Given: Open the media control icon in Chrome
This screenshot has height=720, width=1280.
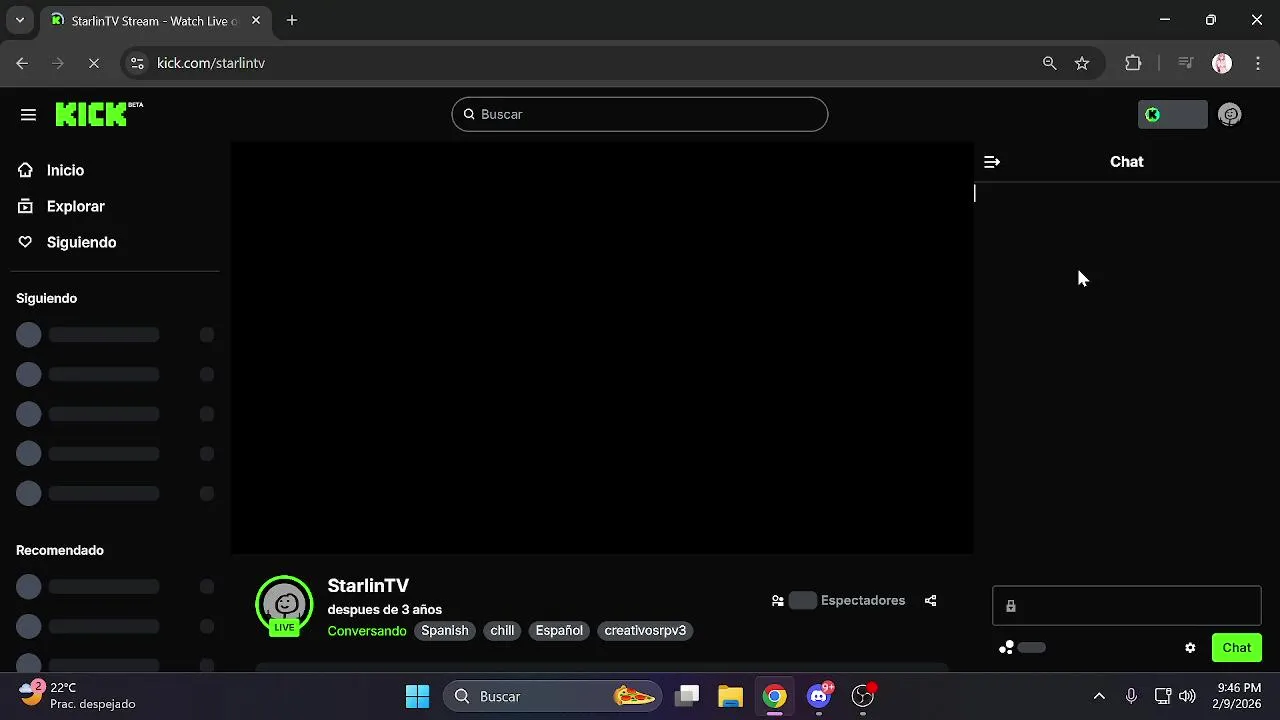Looking at the screenshot, I should (1186, 63).
